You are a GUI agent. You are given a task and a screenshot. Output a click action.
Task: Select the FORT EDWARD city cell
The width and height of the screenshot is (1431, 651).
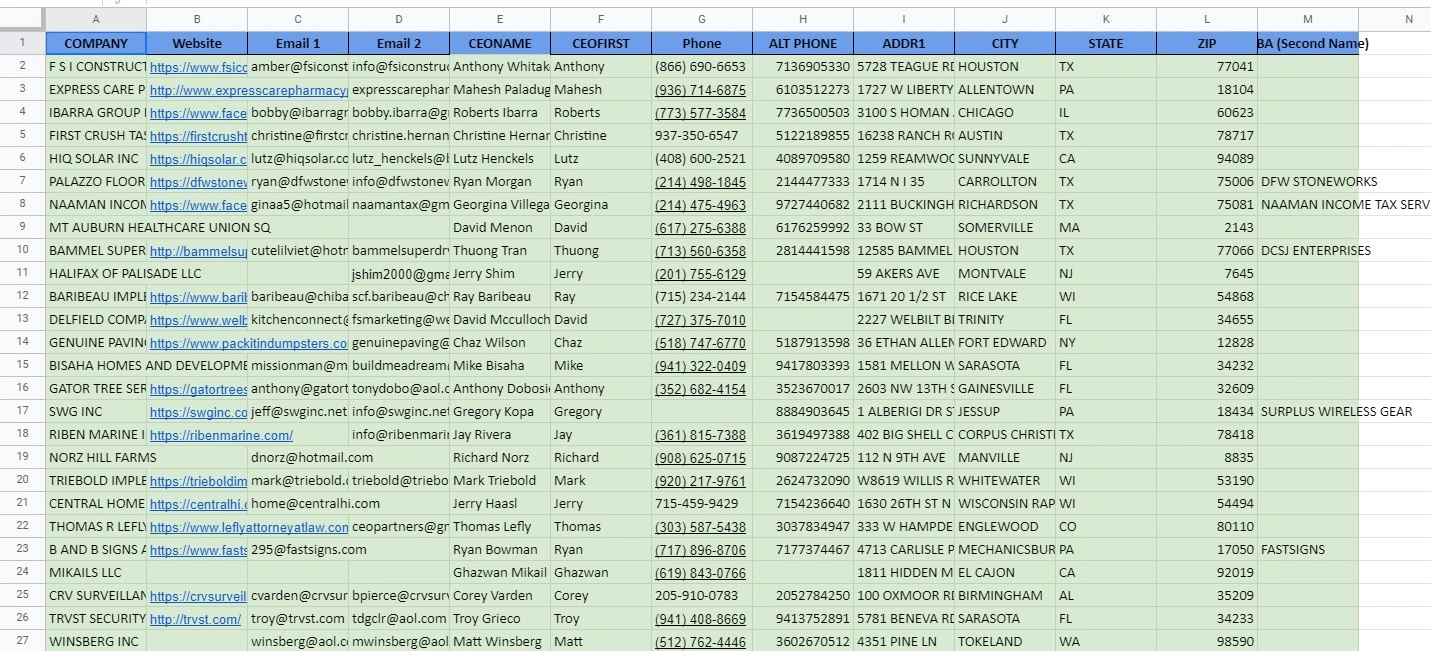click(1005, 343)
